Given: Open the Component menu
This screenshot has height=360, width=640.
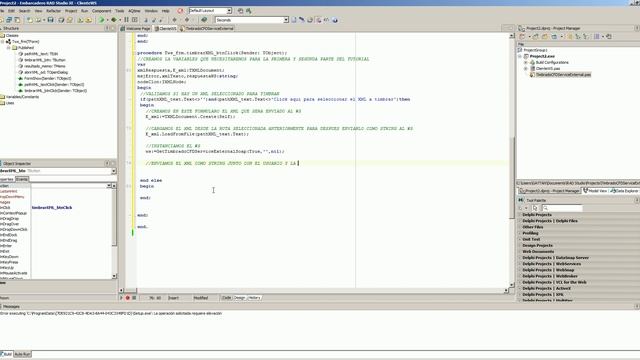Looking at the screenshot, I should [x=102, y=11].
